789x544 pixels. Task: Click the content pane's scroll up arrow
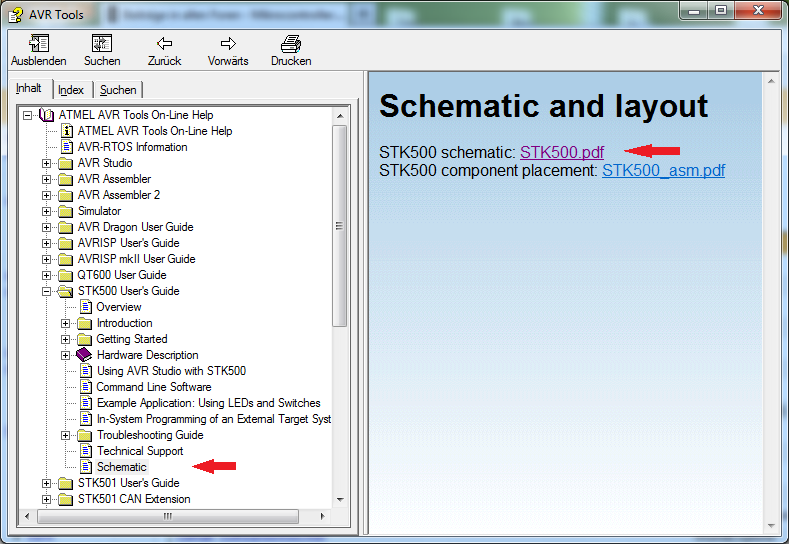[771, 81]
